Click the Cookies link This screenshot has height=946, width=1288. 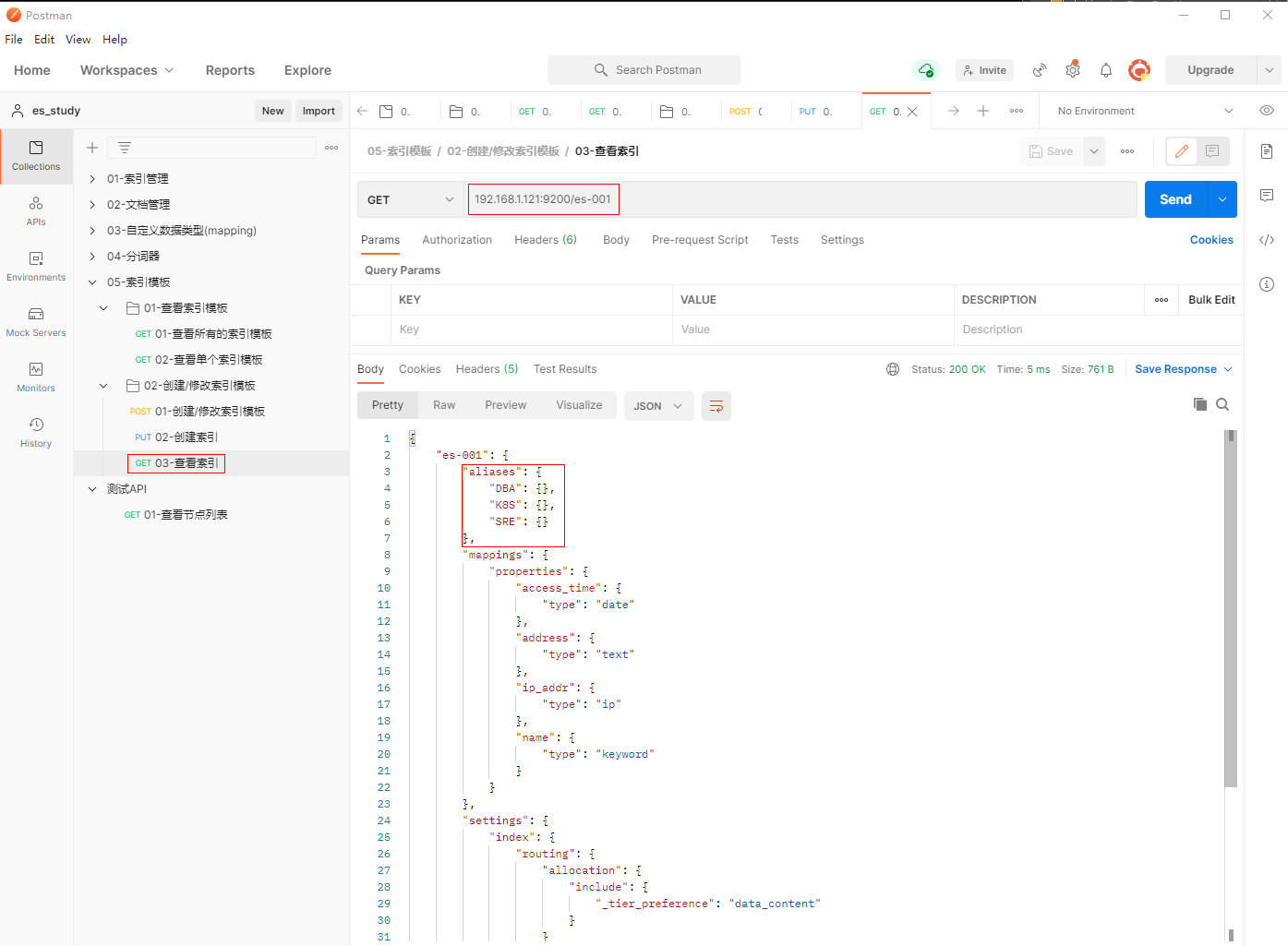[1210, 240]
